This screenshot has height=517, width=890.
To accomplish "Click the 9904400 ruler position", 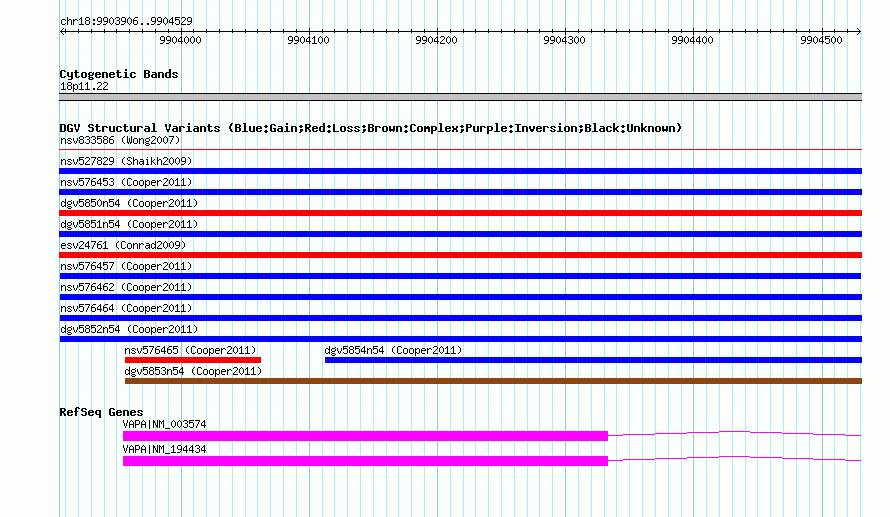I will coord(692,40).
